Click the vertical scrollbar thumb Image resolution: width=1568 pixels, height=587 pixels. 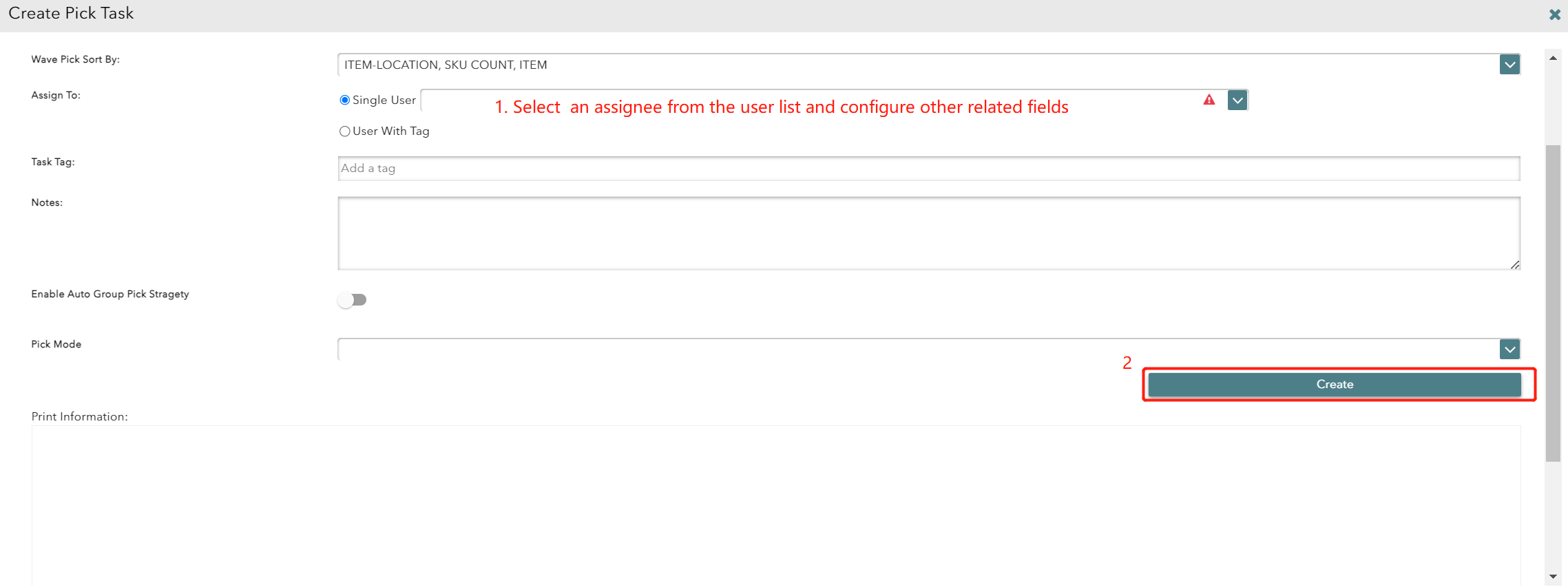[1552, 303]
